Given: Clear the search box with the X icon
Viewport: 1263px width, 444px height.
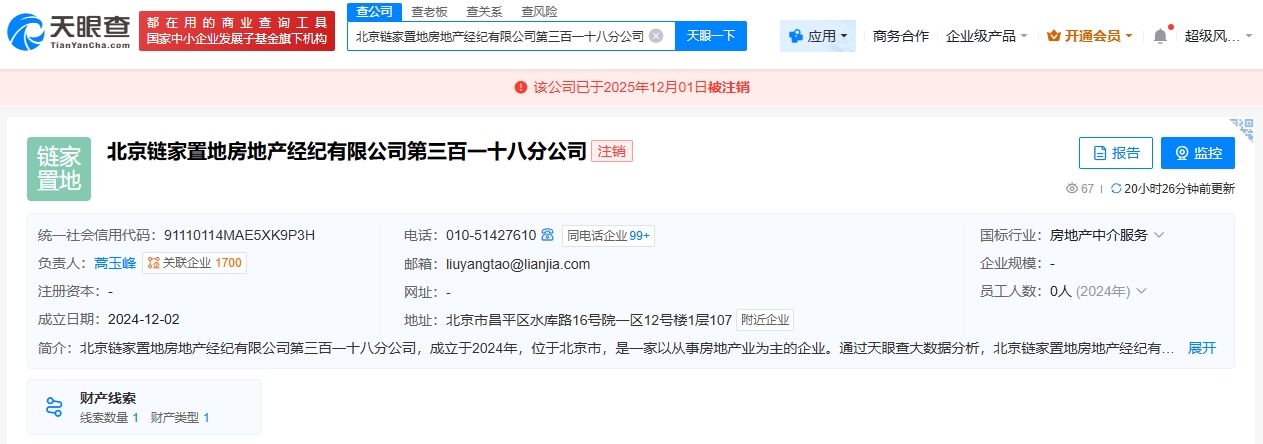Looking at the screenshot, I should [x=656, y=36].
